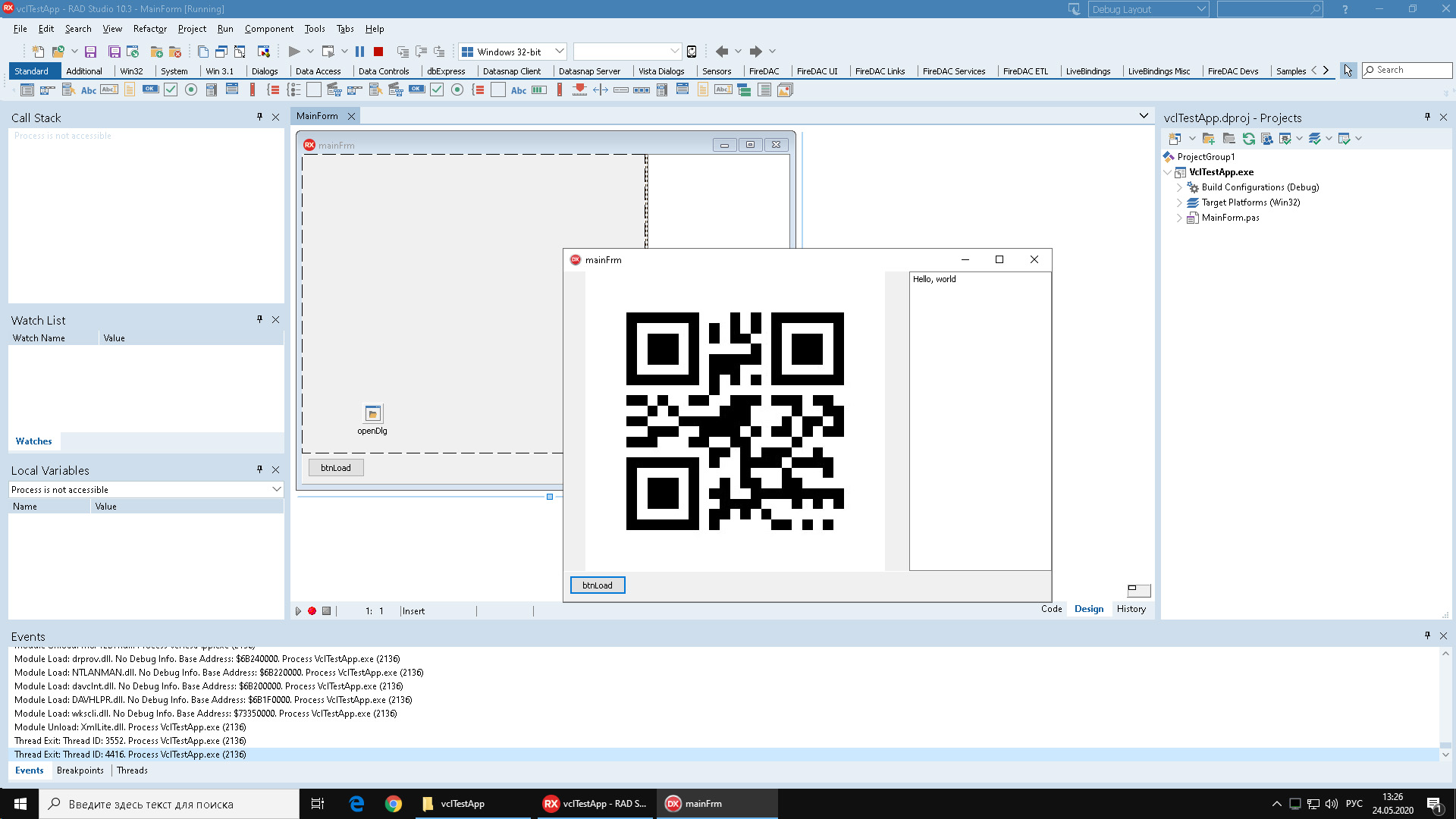Viewport: 1456px width, 819px height.
Task: Switch to the History tab
Action: [x=1131, y=609]
